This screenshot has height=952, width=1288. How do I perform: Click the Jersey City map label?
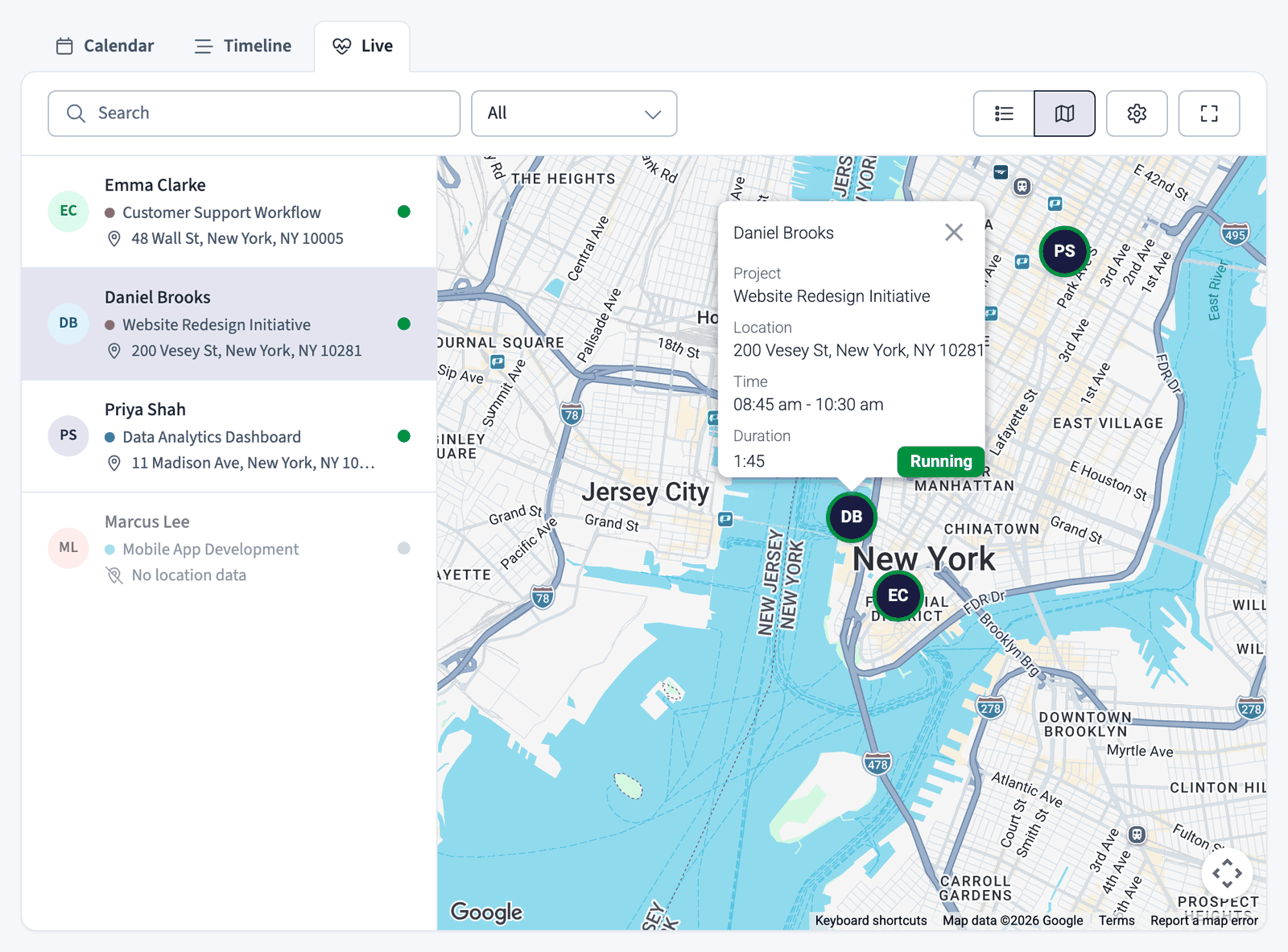646,492
